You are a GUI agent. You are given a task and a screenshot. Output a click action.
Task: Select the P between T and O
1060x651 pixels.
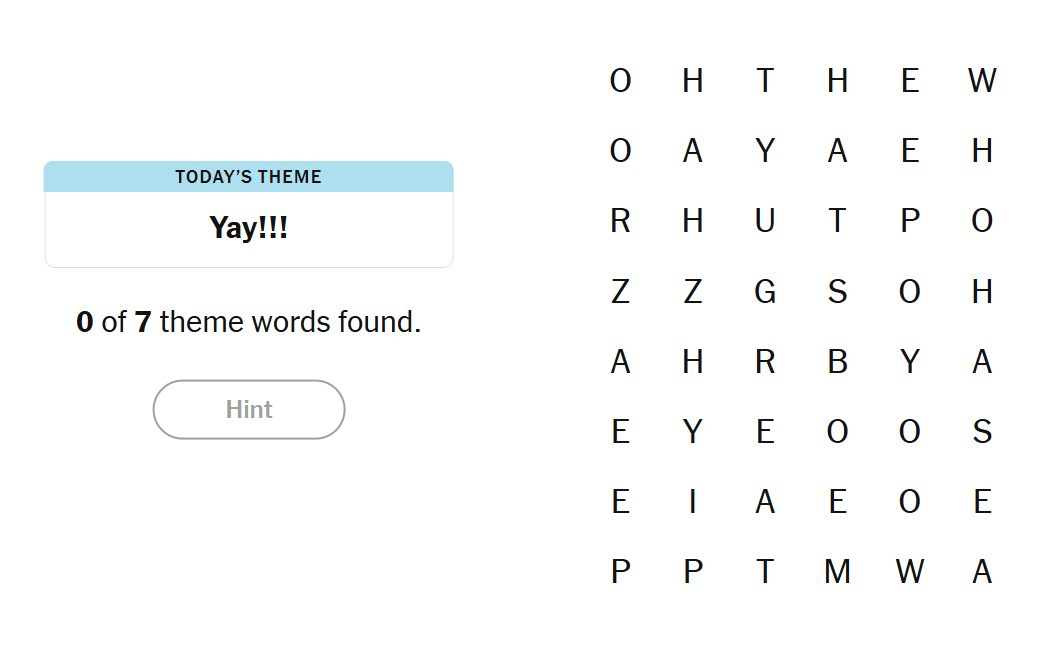(x=910, y=221)
